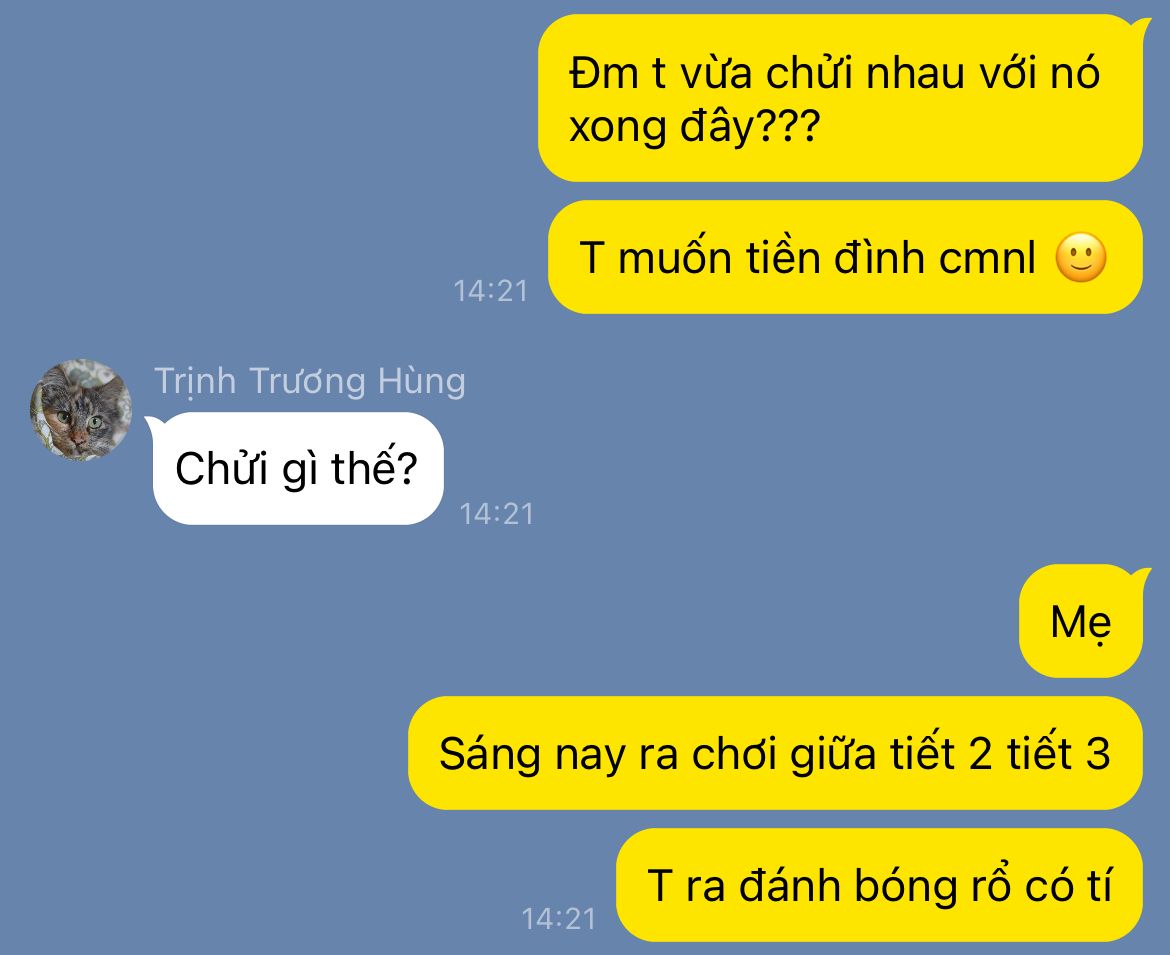The height and width of the screenshot is (955, 1170).
Task: Click the 14:21 timestamp beside 'T ra đánh bóng rổ'
Action: tap(559, 918)
